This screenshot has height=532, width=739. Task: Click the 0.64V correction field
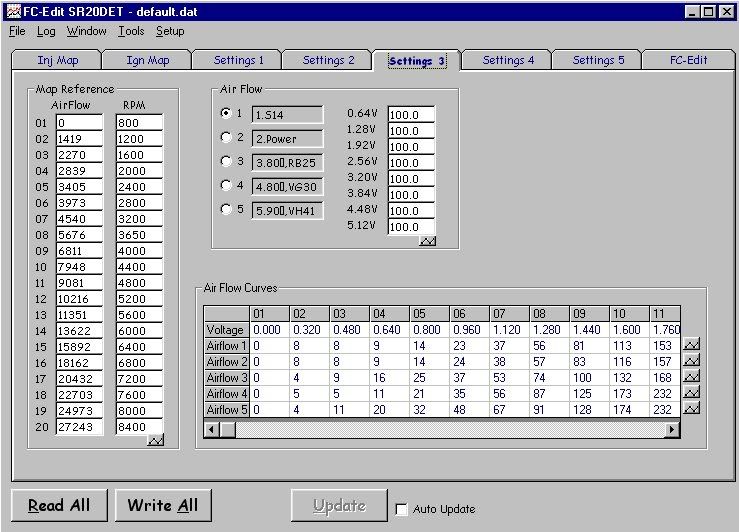(411, 115)
